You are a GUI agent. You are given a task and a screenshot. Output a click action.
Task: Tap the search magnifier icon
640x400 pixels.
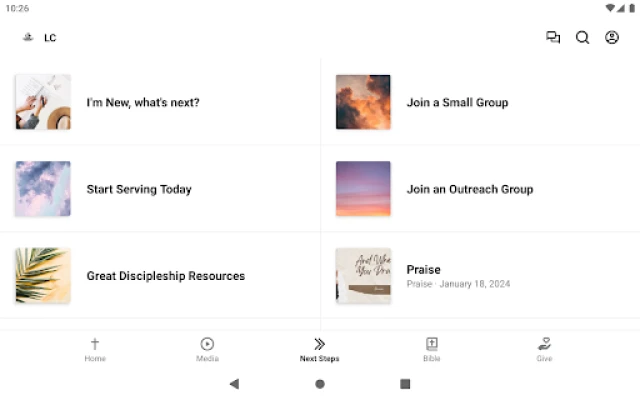point(582,38)
